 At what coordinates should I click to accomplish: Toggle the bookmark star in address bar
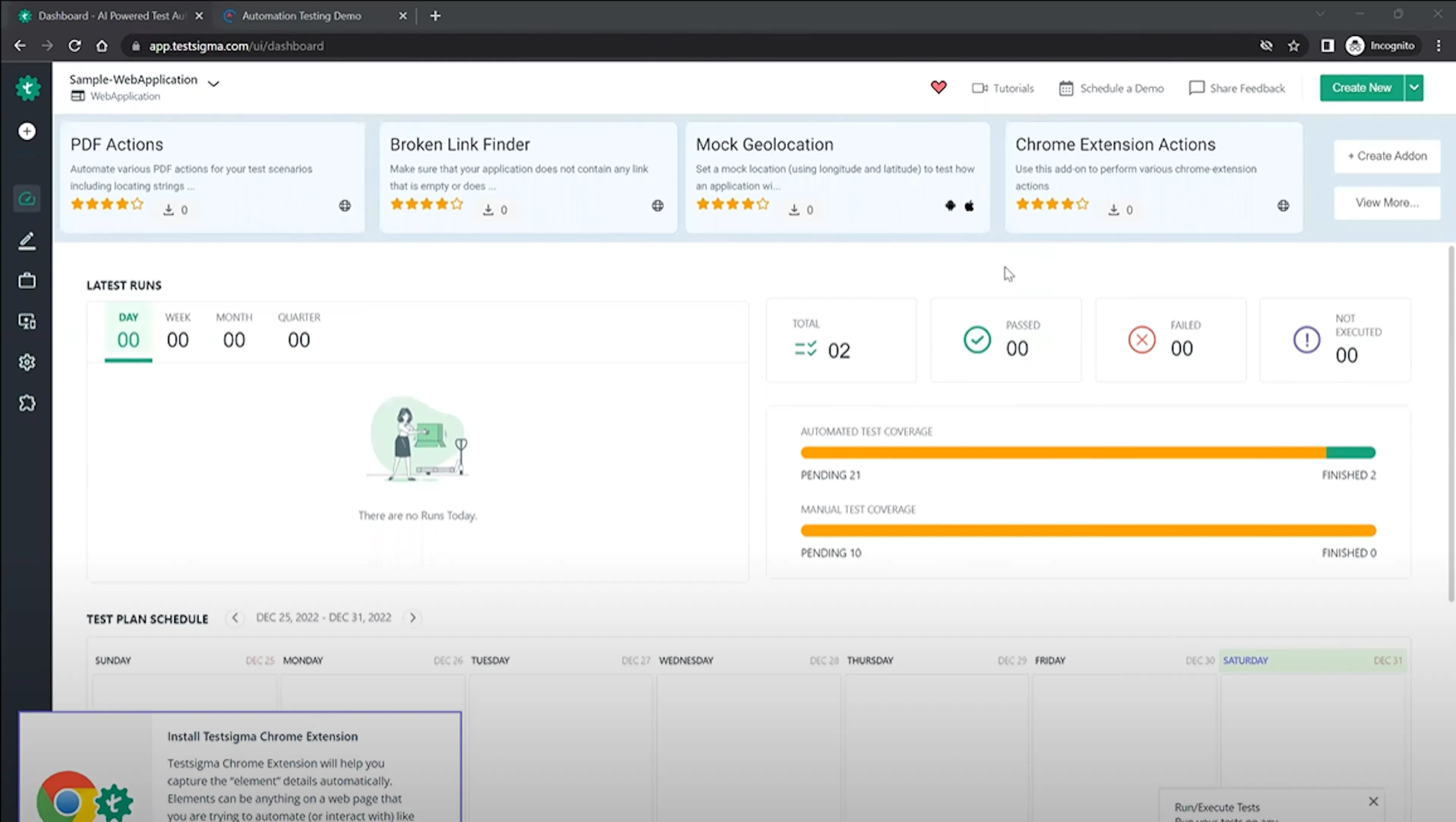click(1293, 46)
